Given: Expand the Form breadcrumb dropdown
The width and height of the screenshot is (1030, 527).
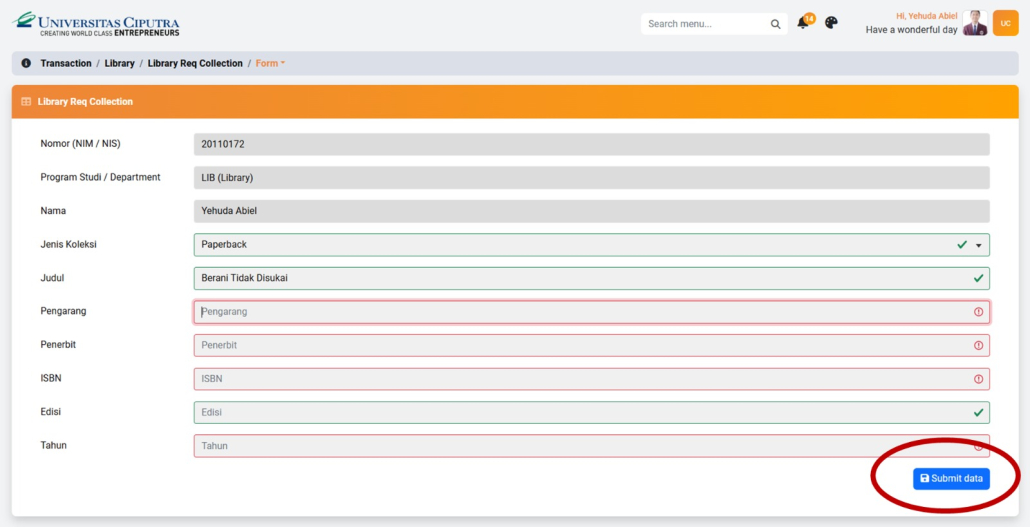Looking at the screenshot, I should coord(270,63).
